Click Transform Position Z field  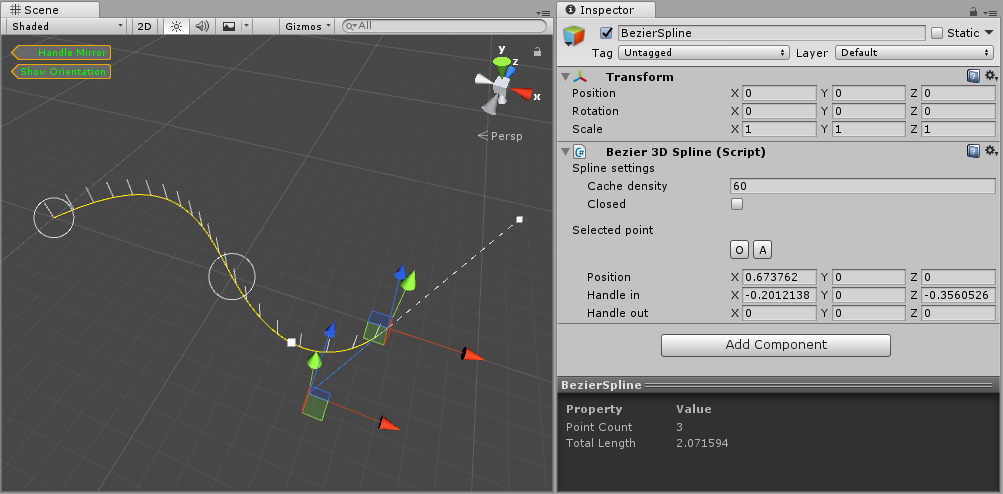coord(958,93)
